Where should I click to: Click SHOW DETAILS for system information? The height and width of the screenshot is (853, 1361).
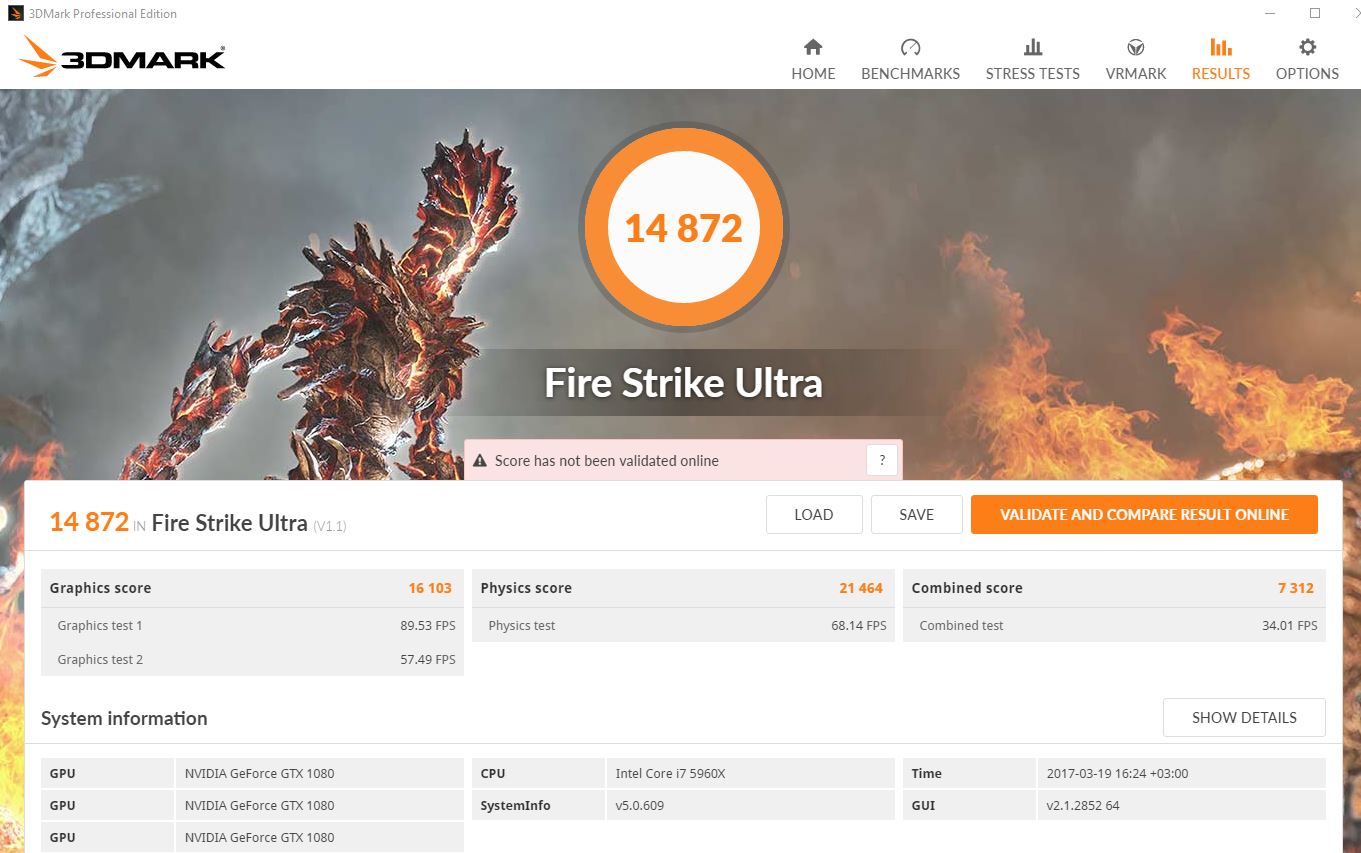[x=1244, y=718]
